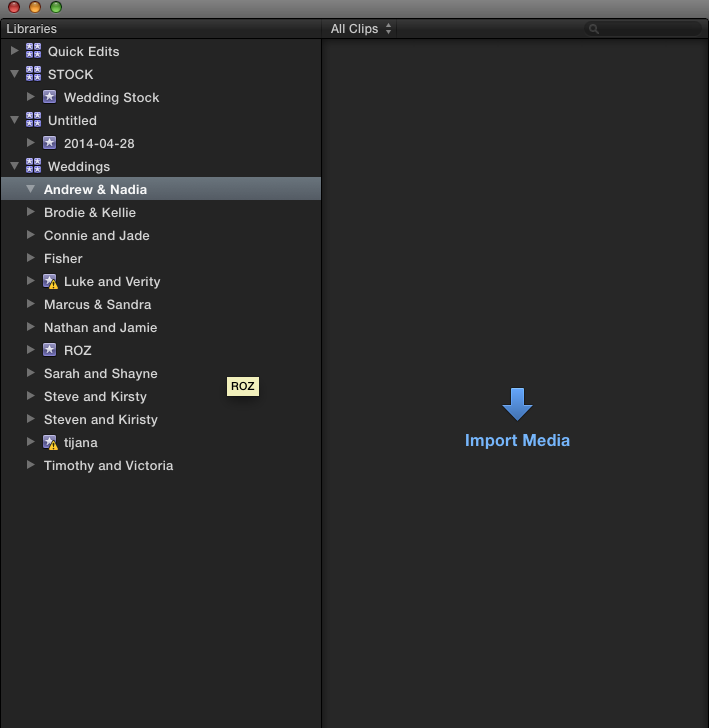This screenshot has height=728, width=709.
Task: Click the STOCK library icon
Action: tap(33, 74)
